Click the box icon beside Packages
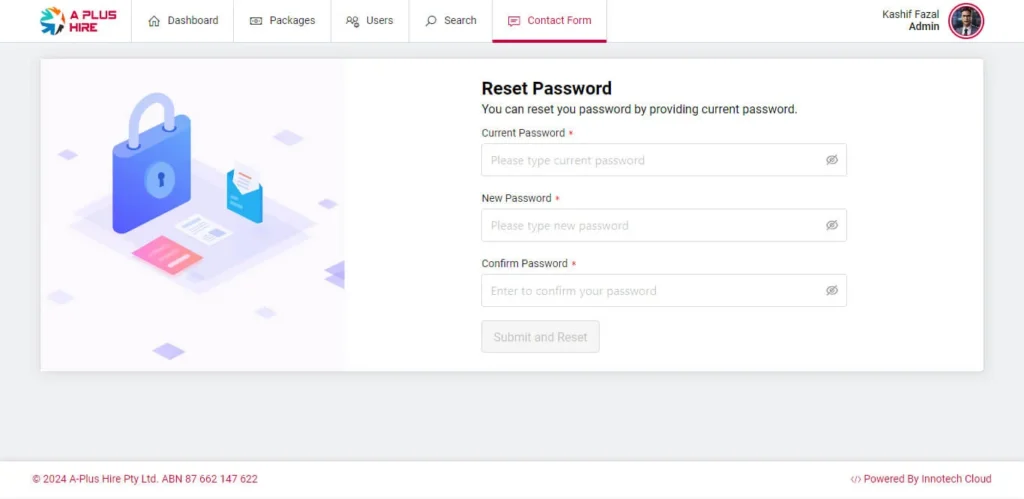 256,21
